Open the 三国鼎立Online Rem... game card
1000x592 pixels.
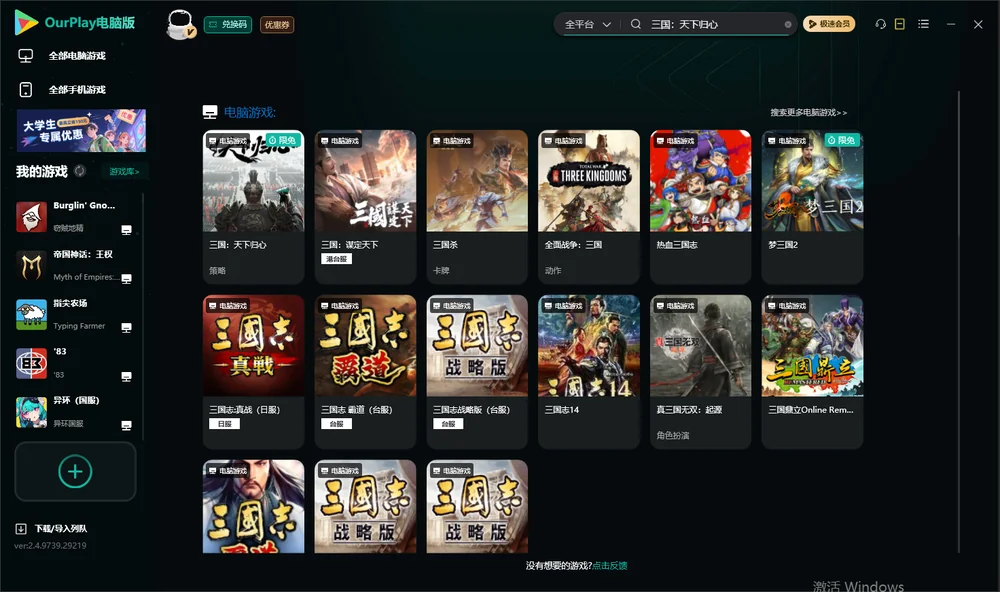812,372
